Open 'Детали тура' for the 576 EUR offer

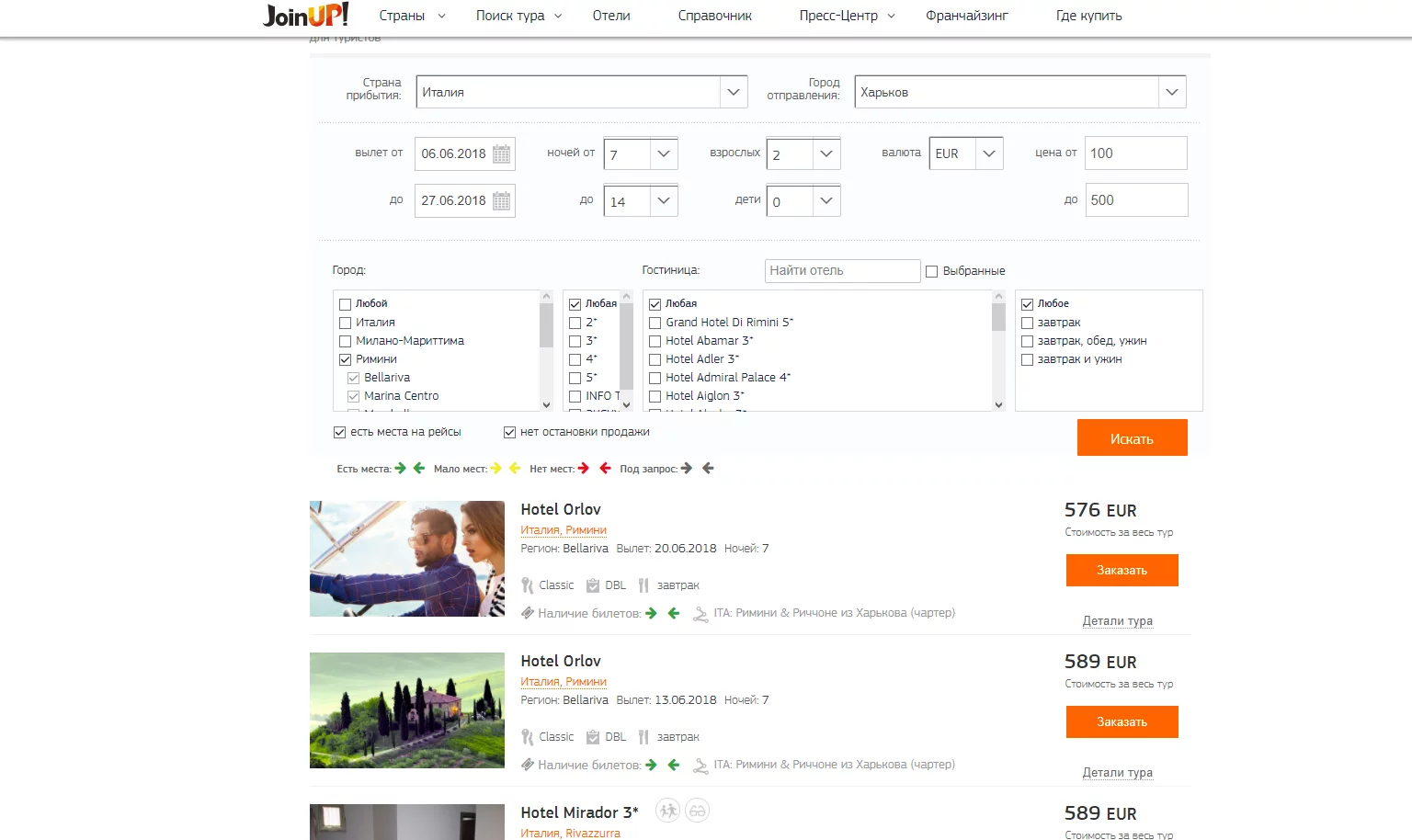pos(1117,621)
